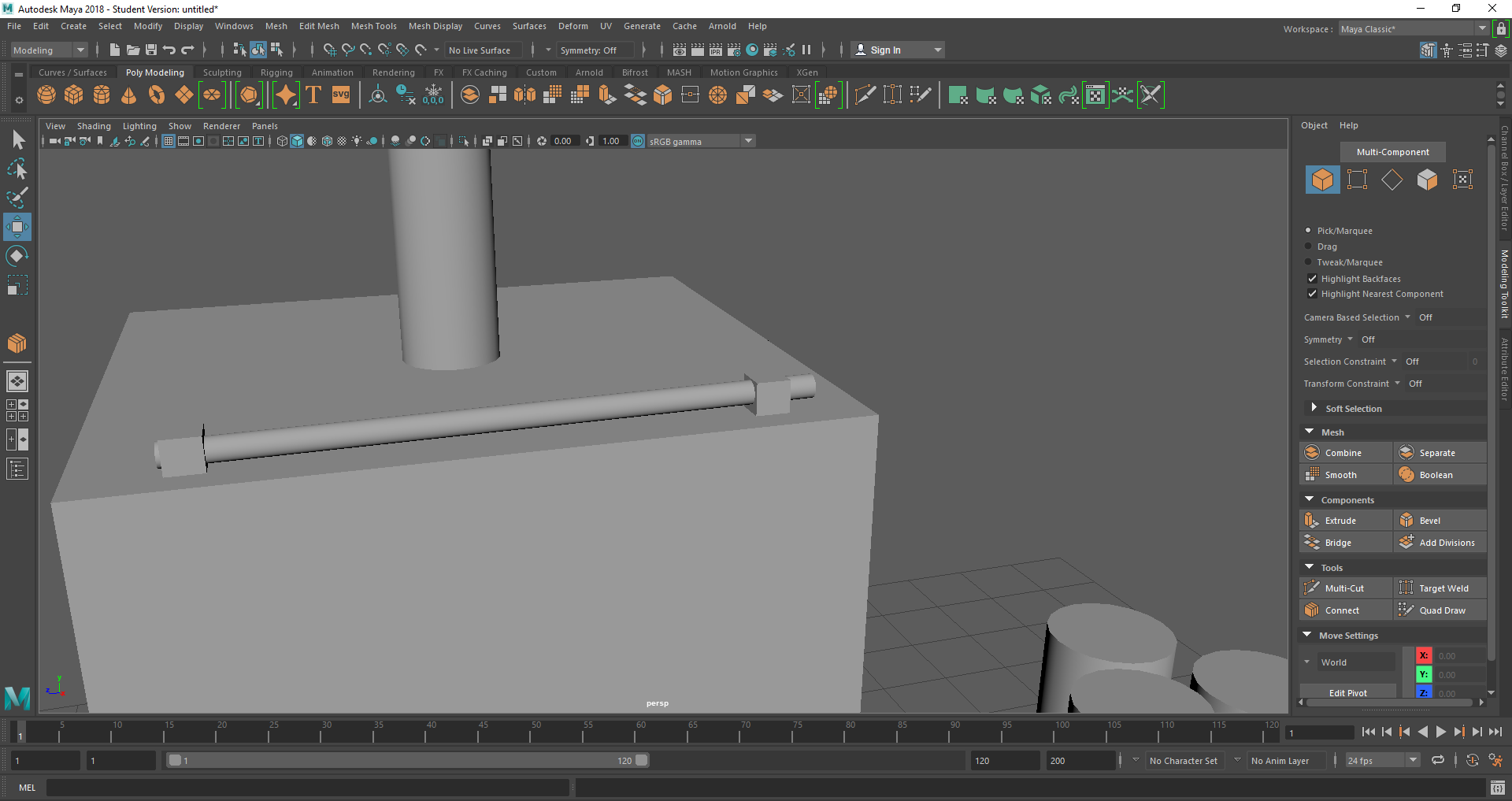
Task: Click the SVG shelf icon
Action: [x=341, y=95]
